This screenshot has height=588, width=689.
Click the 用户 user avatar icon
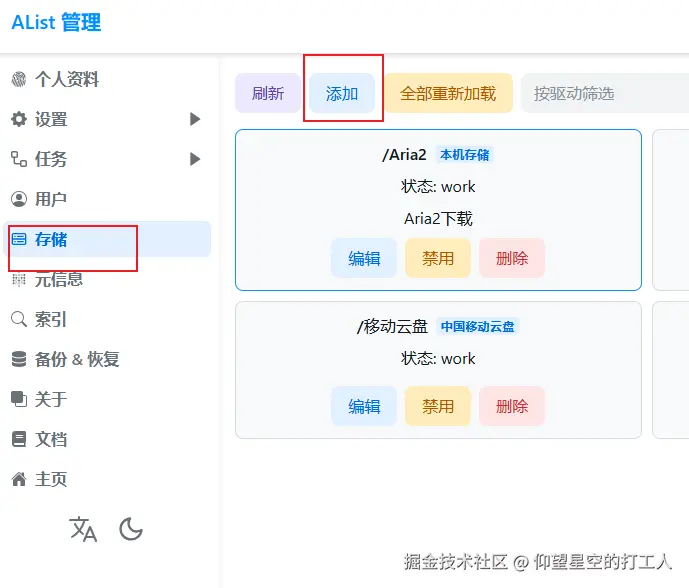(19, 200)
